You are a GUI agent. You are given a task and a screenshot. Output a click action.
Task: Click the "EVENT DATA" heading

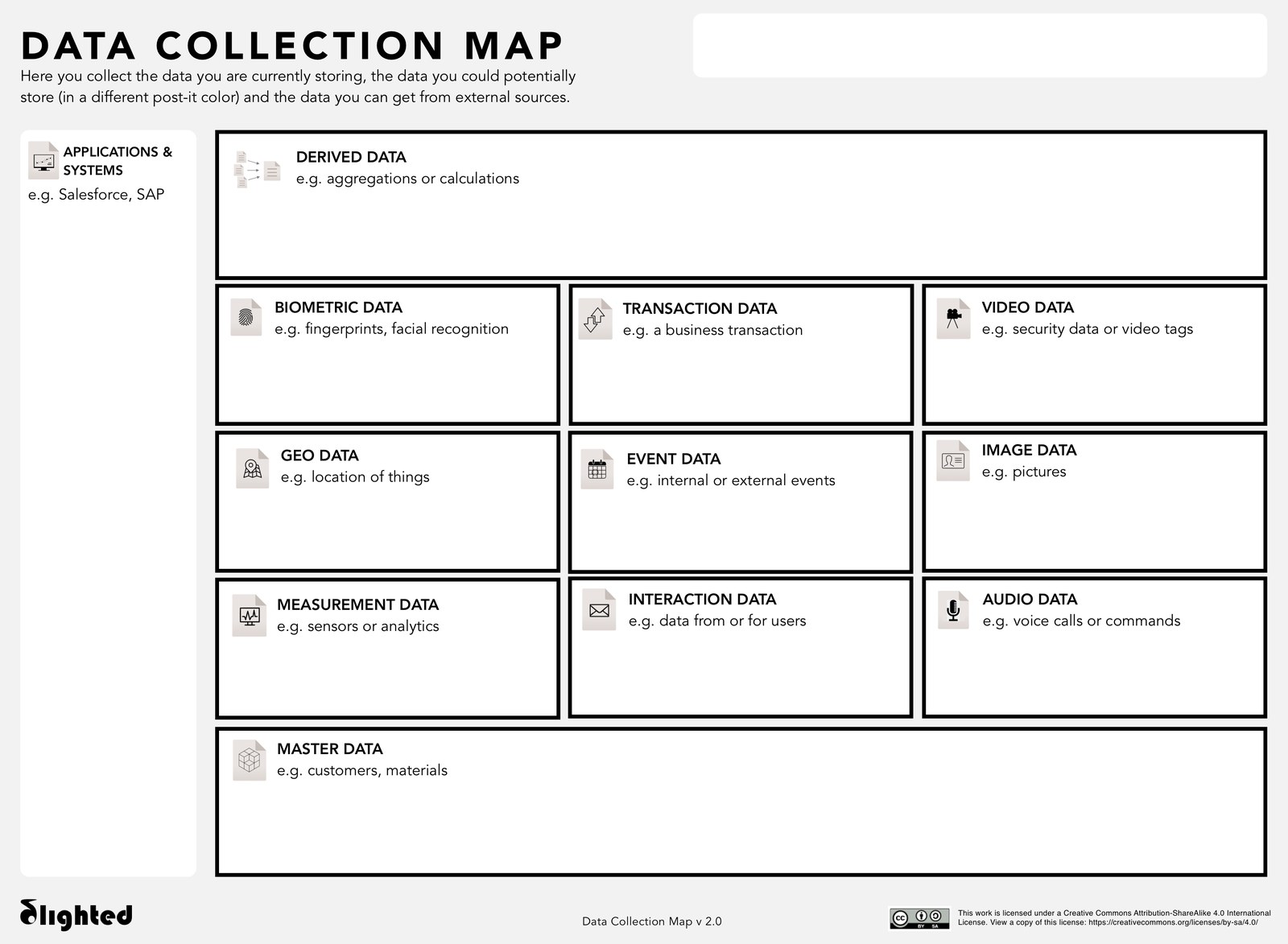click(x=674, y=459)
